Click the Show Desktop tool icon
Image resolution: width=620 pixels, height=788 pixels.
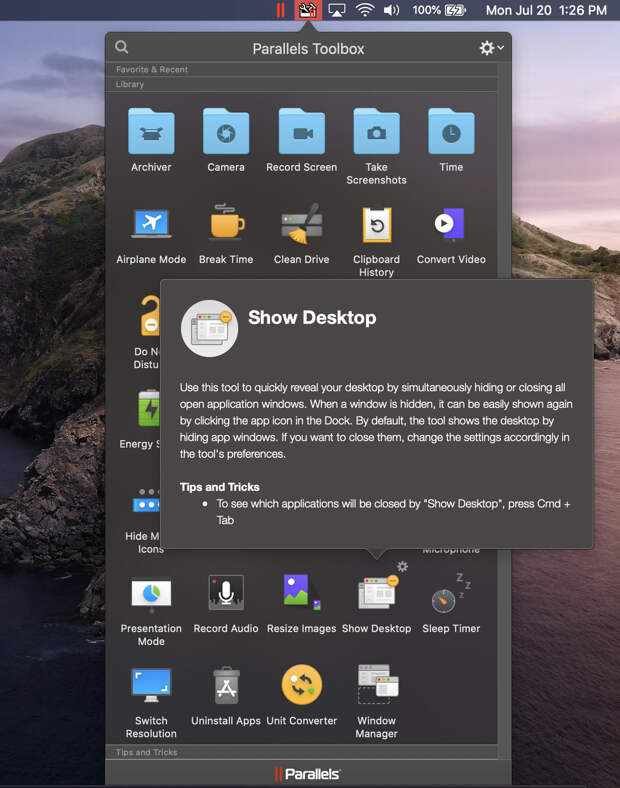(x=376, y=595)
